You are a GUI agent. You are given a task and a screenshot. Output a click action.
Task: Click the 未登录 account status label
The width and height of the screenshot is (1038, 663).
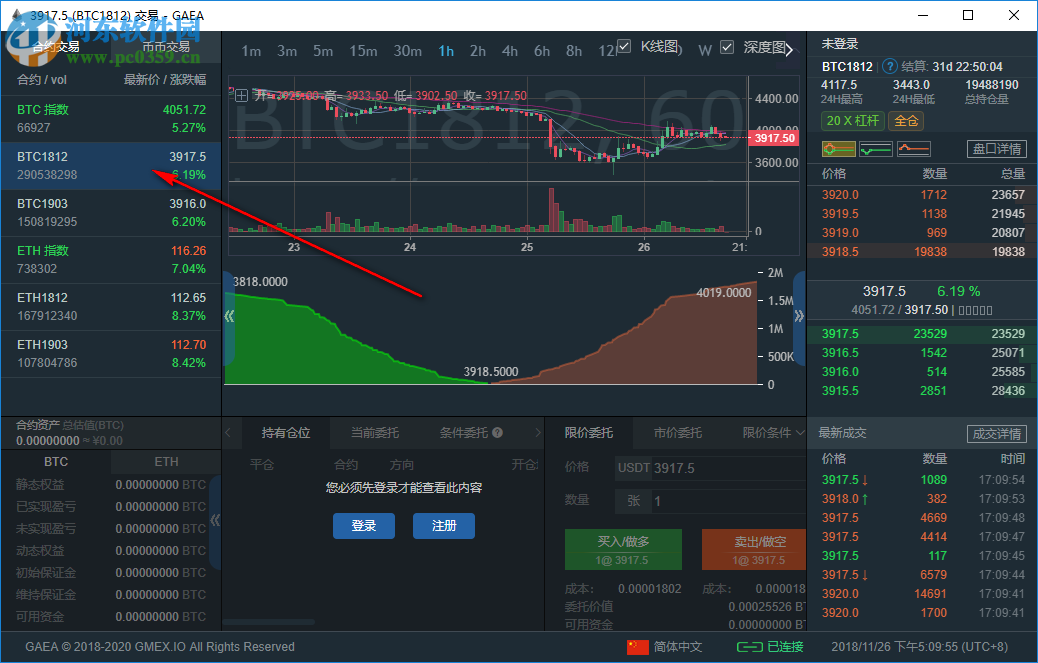pos(840,44)
